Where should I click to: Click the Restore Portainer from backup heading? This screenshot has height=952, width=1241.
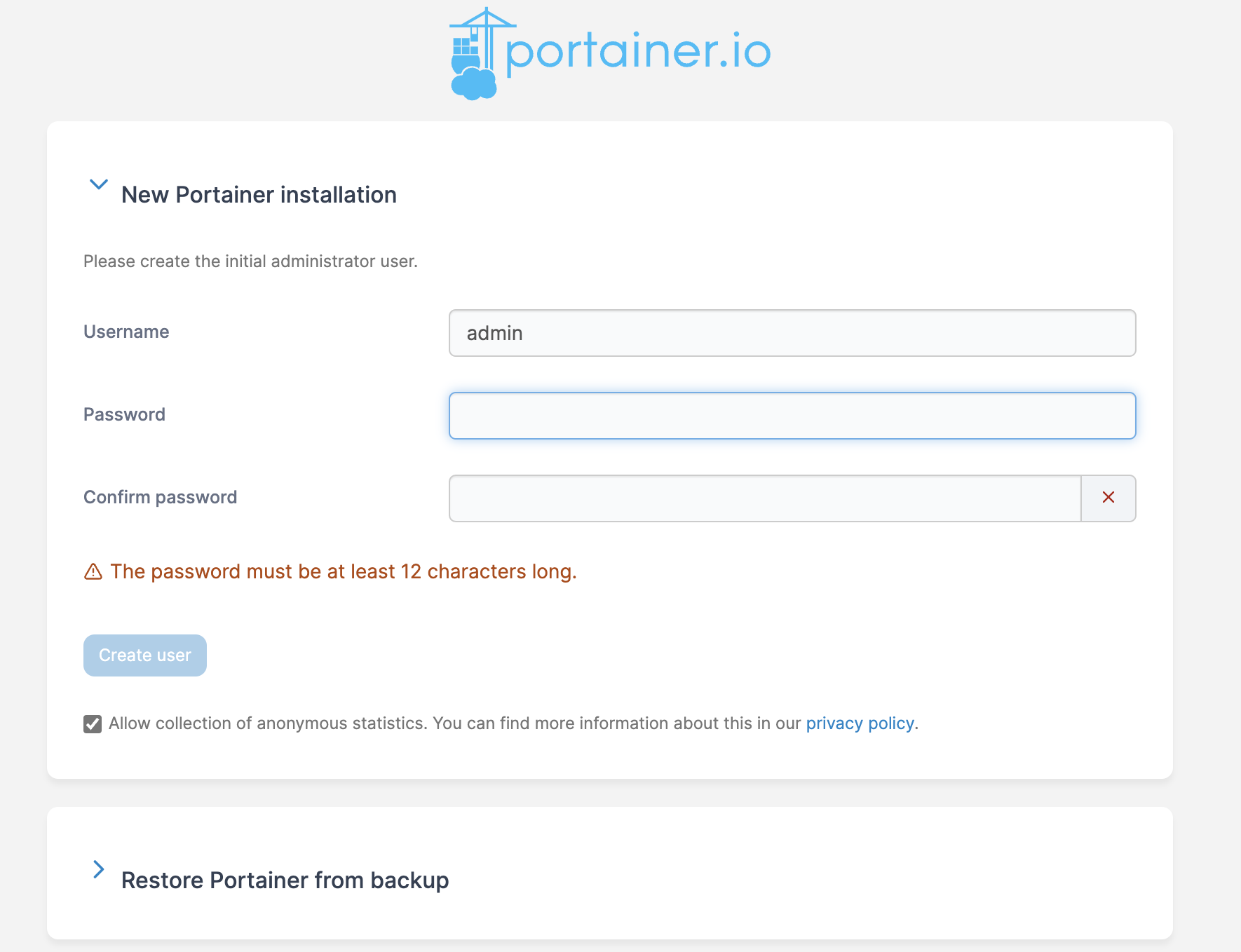tap(285, 880)
